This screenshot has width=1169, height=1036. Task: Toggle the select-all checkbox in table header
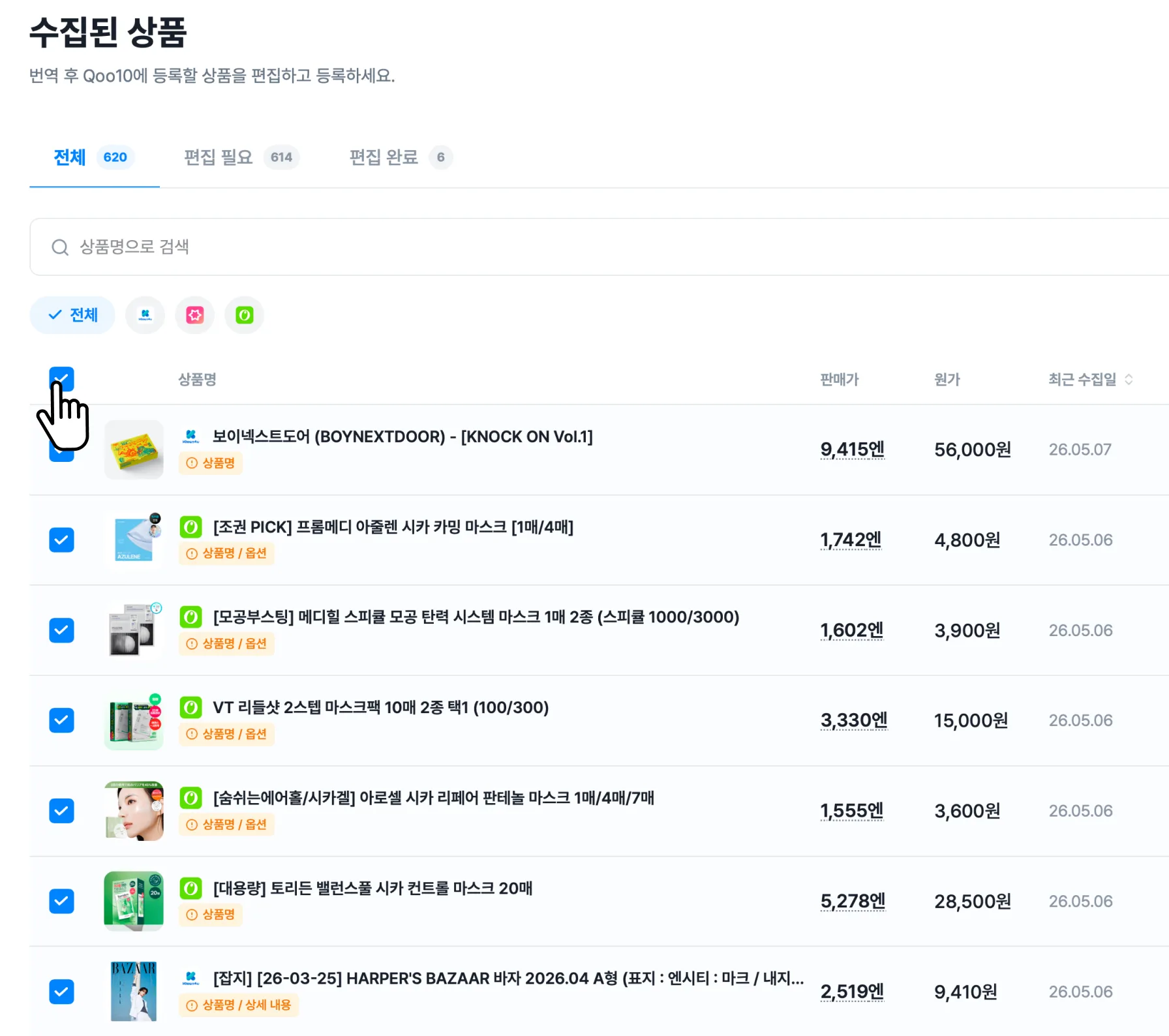click(62, 379)
